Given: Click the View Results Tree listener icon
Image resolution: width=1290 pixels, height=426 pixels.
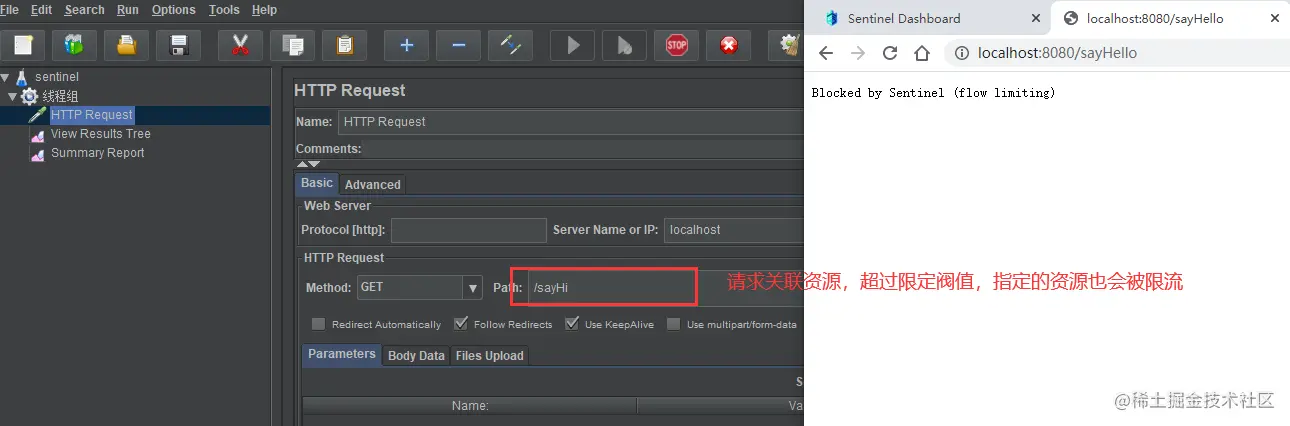Looking at the screenshot, I should (38, 134).
